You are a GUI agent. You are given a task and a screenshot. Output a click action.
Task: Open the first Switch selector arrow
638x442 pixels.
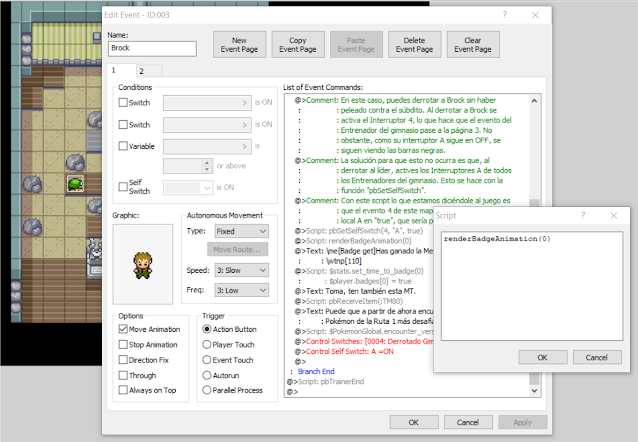pos(245,103)
